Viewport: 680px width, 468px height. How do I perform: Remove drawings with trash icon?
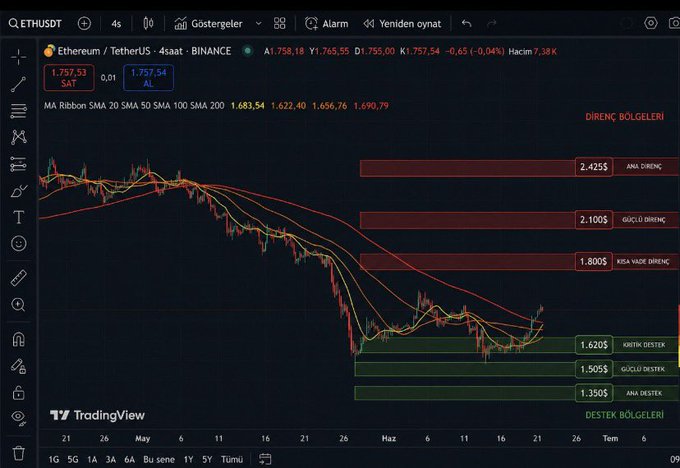click(19, 453)
